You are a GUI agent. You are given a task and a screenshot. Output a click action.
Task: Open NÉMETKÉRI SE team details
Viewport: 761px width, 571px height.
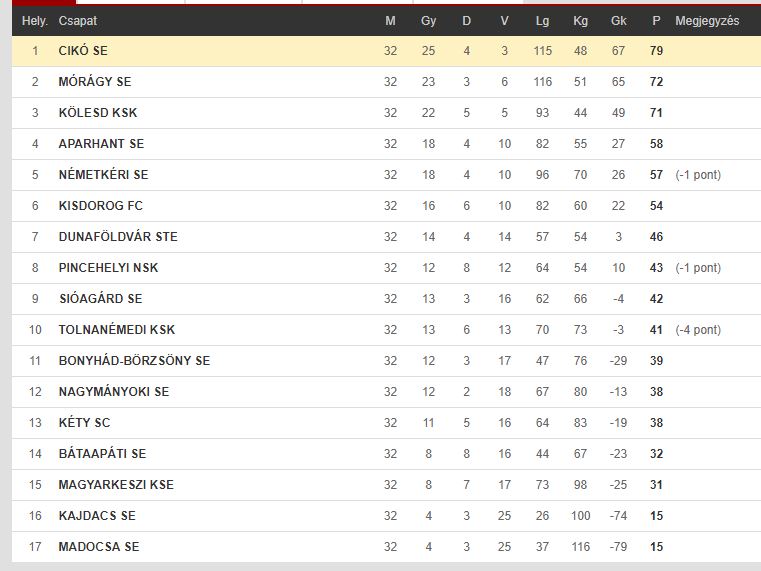click(x=103, y=175)
